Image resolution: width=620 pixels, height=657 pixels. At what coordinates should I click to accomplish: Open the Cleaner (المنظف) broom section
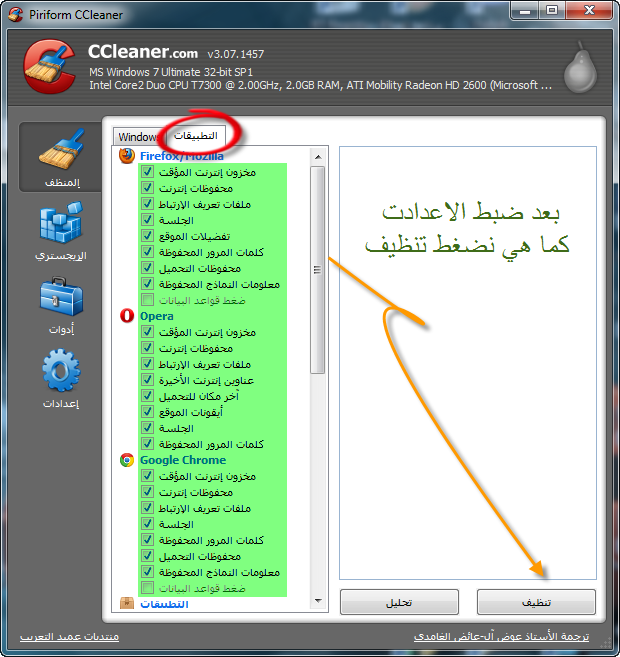[62, 157]
